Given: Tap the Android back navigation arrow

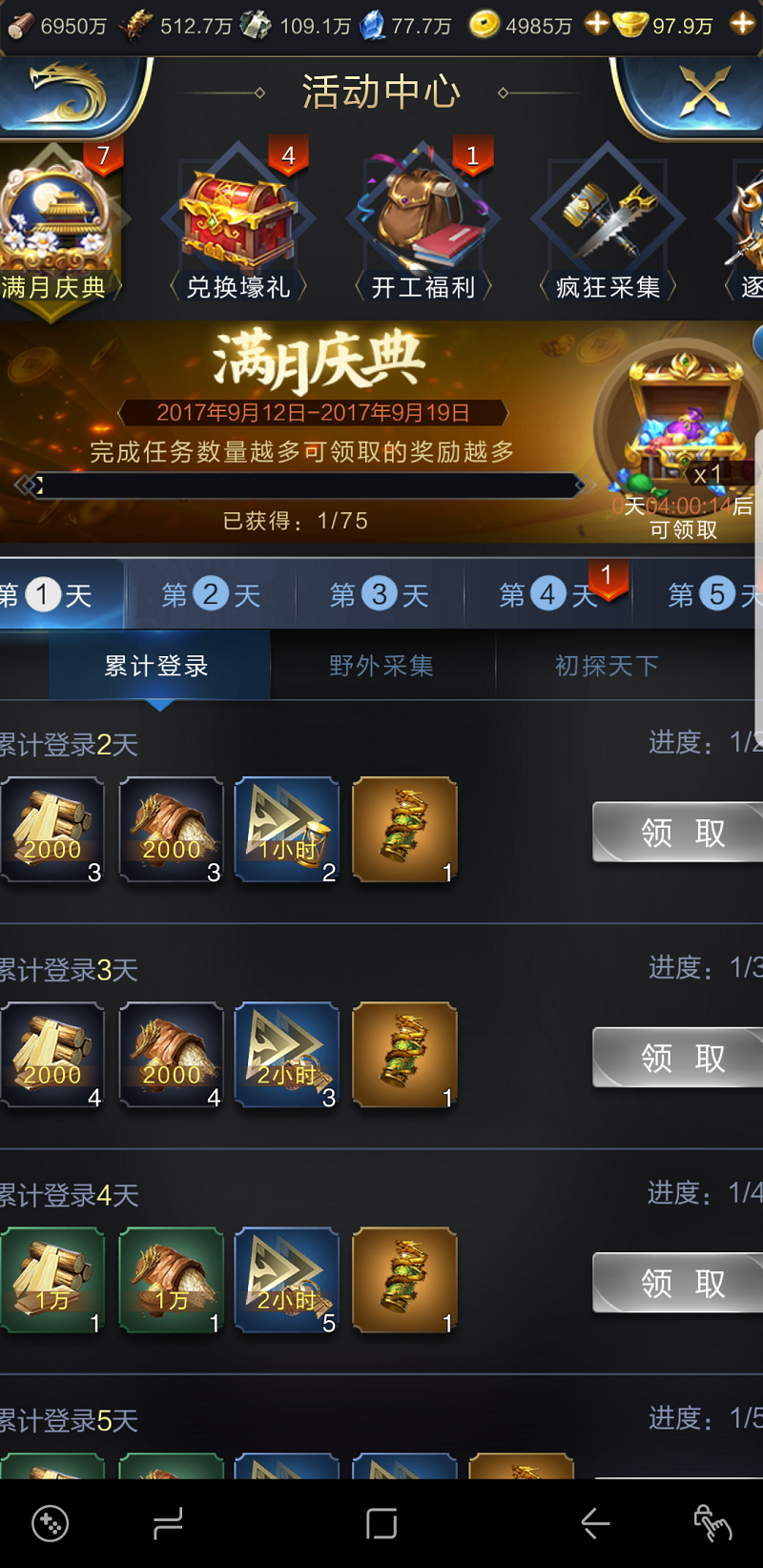Looking at the screenshot, I should (595, 1524).
